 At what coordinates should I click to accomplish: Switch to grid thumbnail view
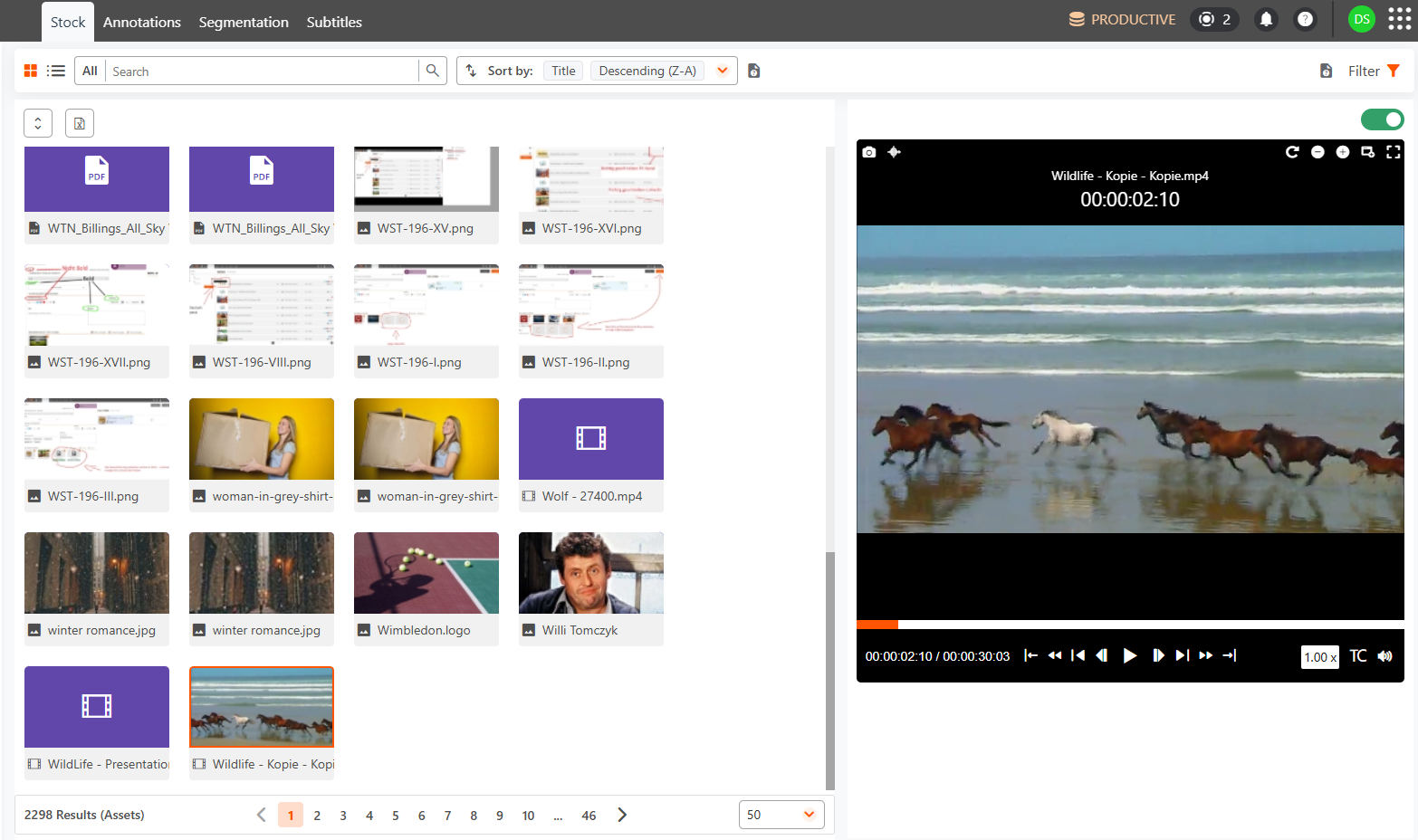tap(31, 71)
